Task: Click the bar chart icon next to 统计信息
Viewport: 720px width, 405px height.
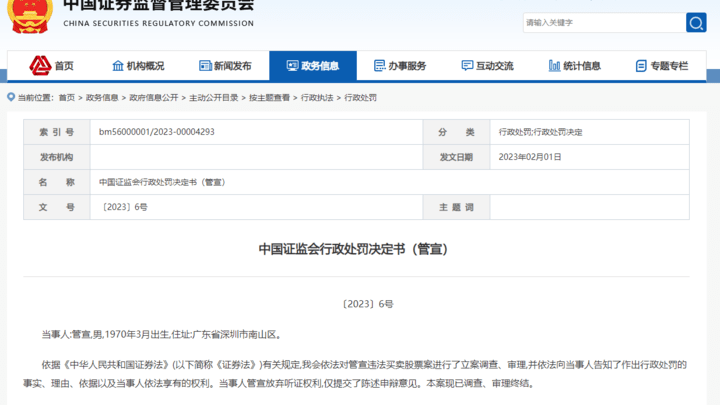Action: (x=554, y=66)
